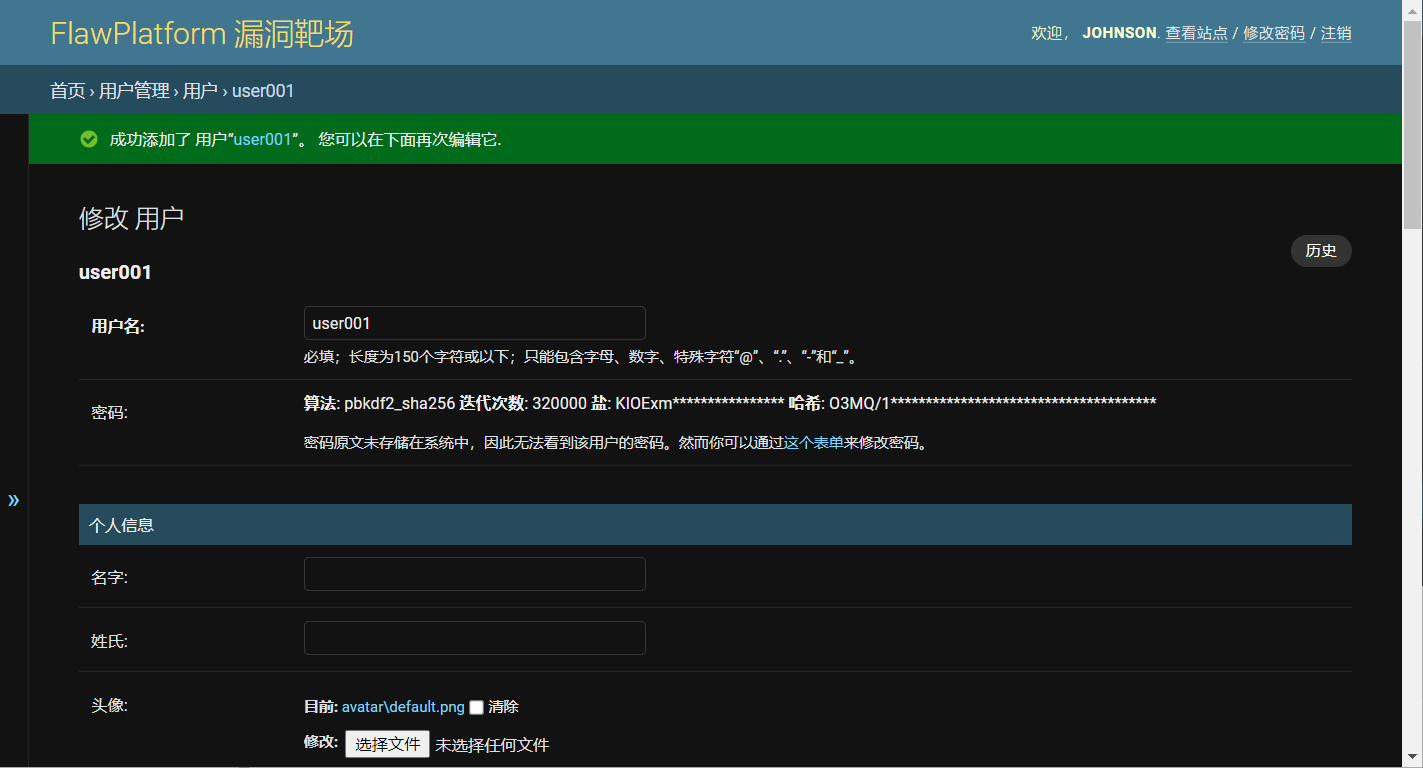Go to 用户管理 in the breadcrumb

pyautogui.click(x=134, y=91)
